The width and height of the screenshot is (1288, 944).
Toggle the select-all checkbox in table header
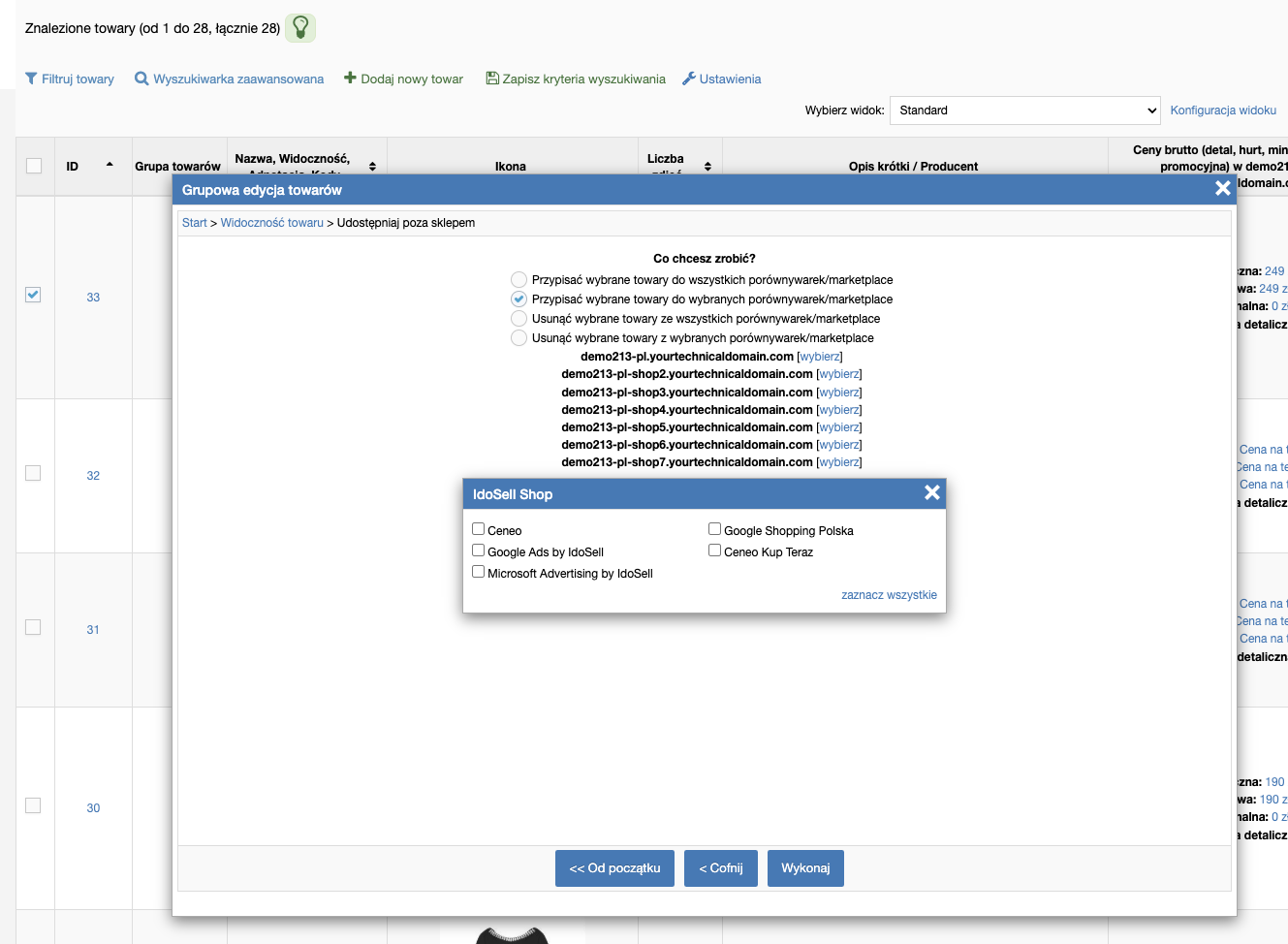point(34,166)
